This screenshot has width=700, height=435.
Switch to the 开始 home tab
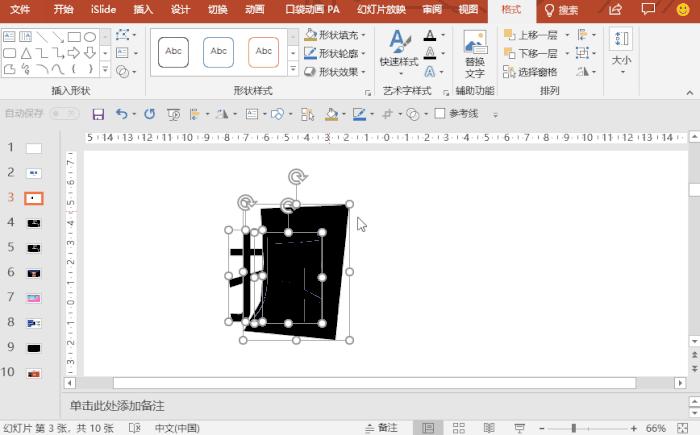point(63,9)
